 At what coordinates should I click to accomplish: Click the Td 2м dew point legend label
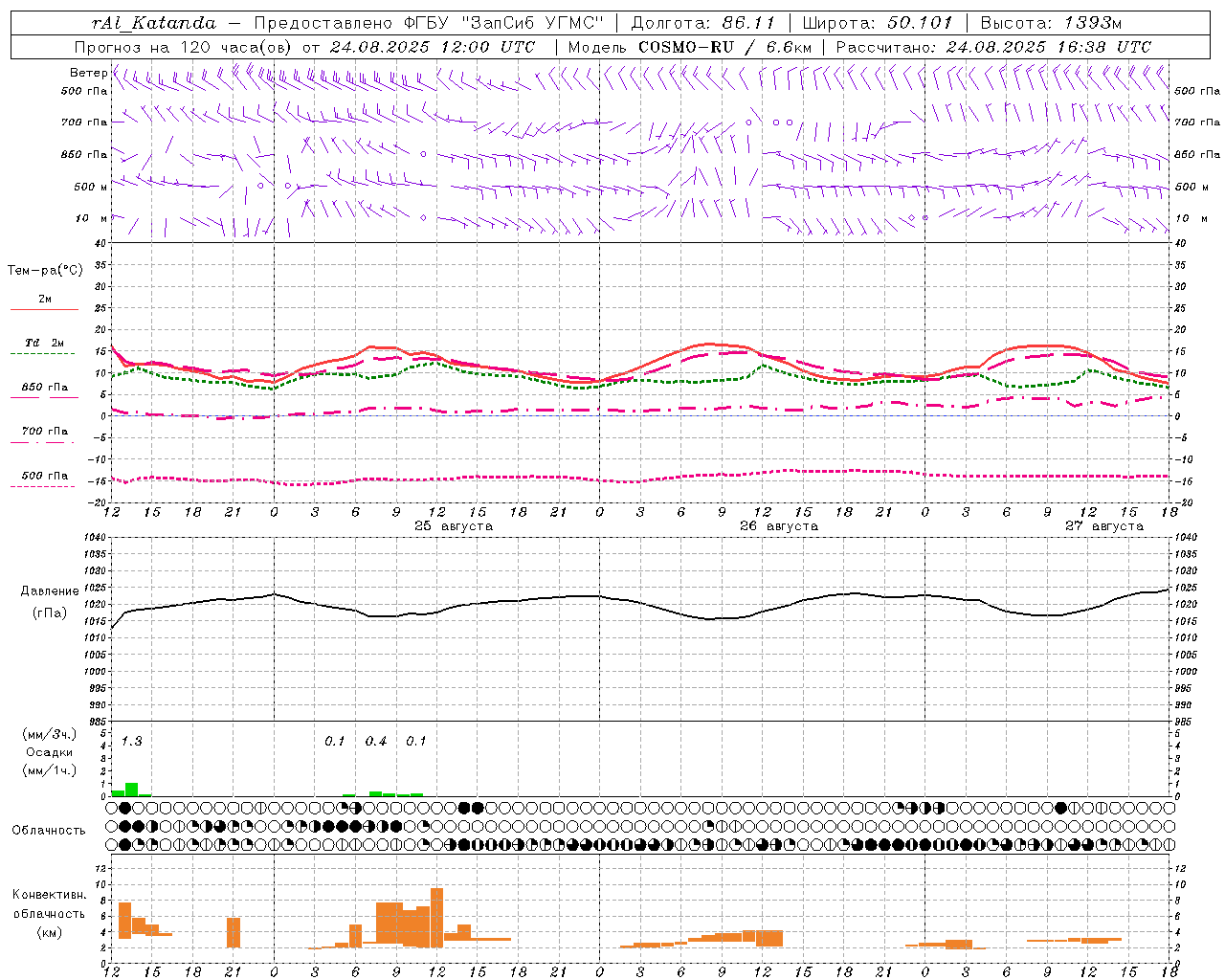(45, 343)
